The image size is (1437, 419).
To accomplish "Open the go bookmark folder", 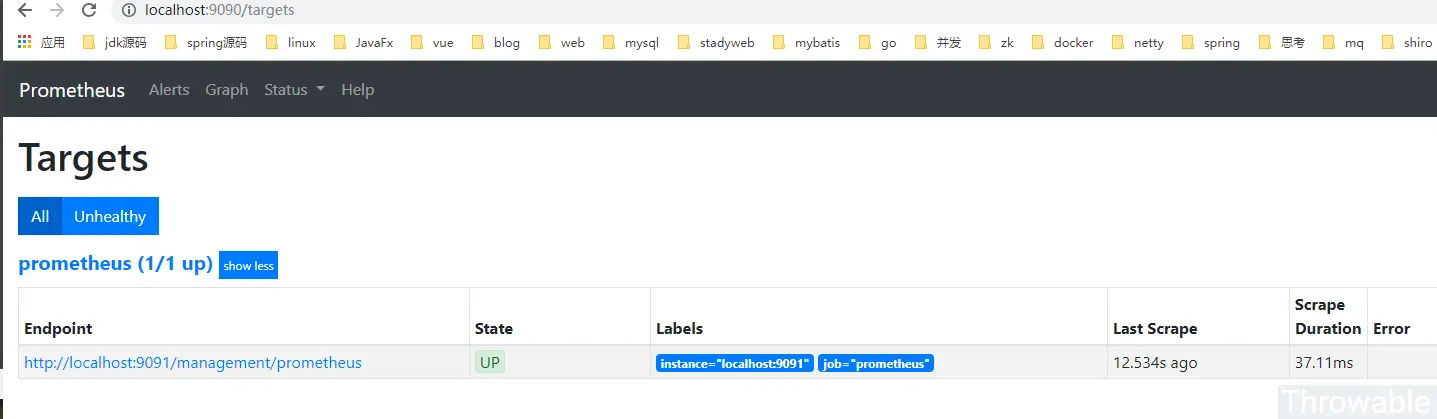I will 877,42.
